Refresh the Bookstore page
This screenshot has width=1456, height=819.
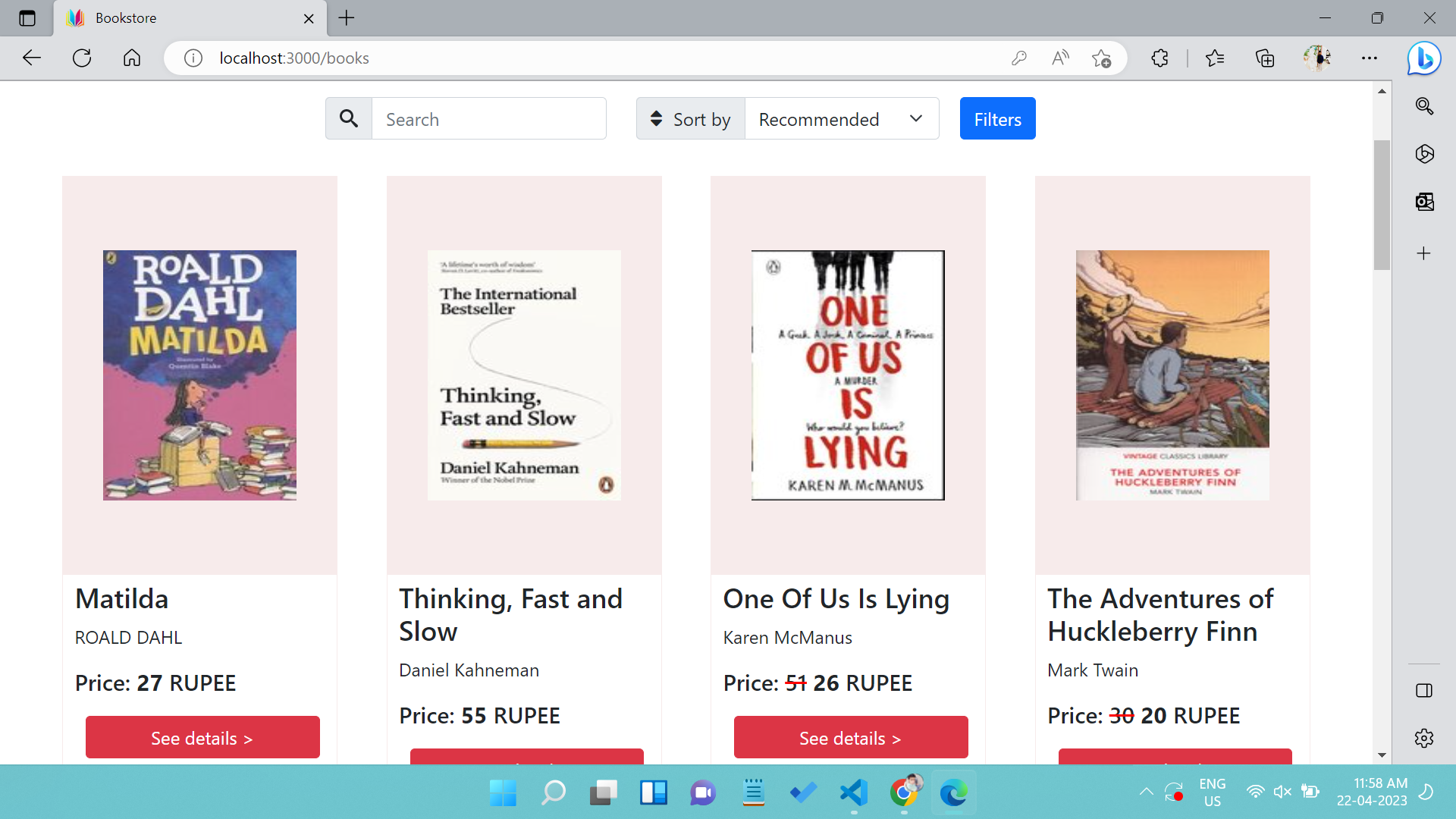(81, 58)
